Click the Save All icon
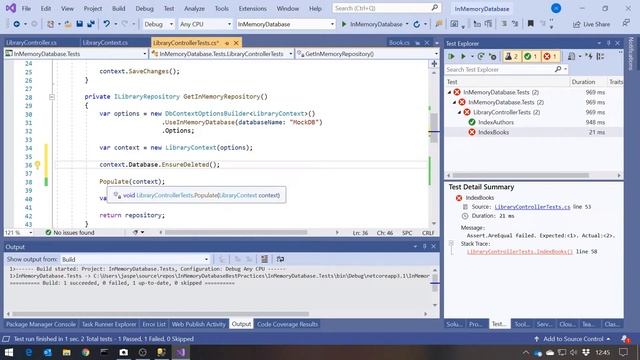 point(91,24)
